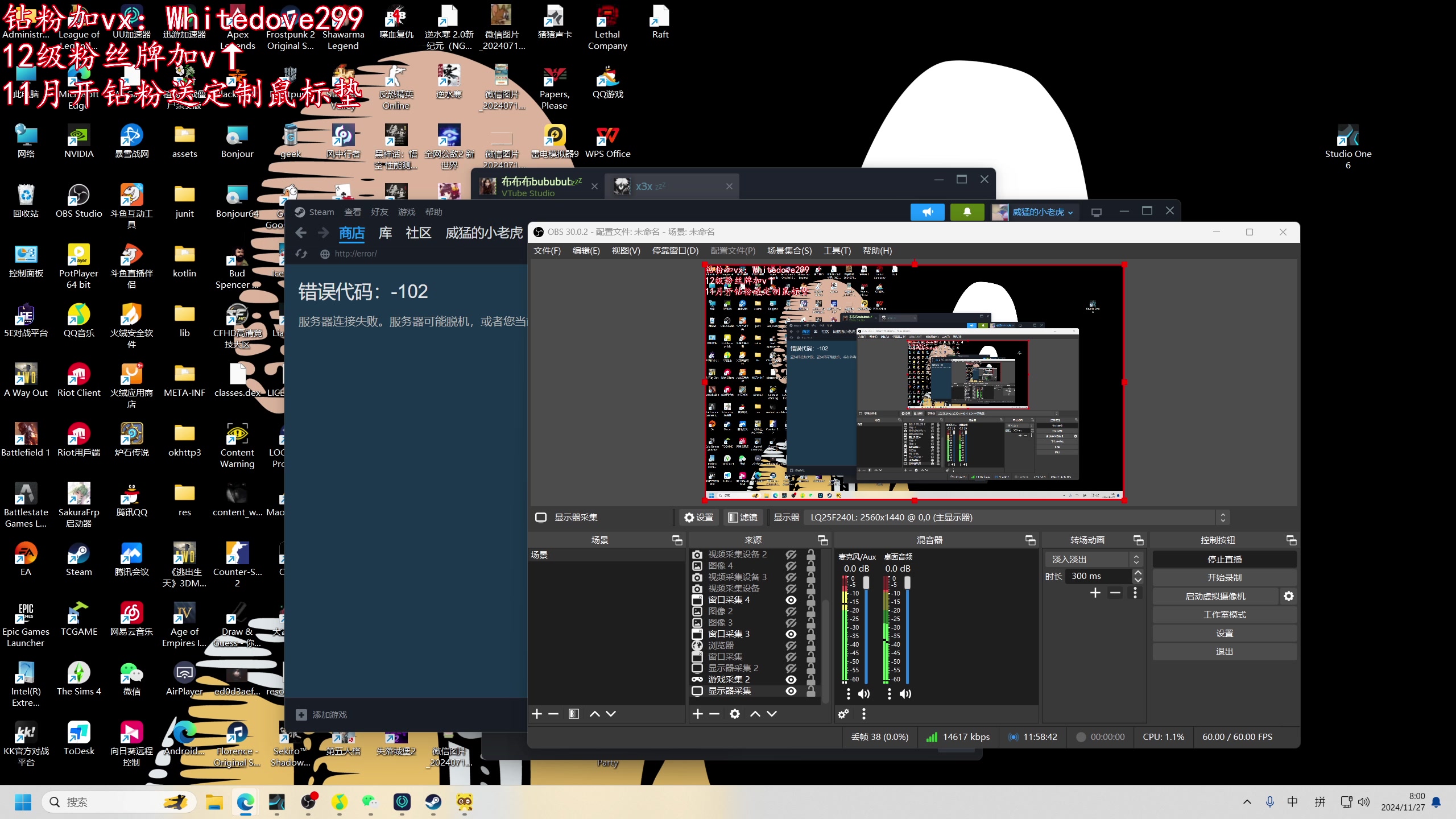Add a transition with plus icon
The width and height of the screenshot is (1456, 819).
[1095, 593]
